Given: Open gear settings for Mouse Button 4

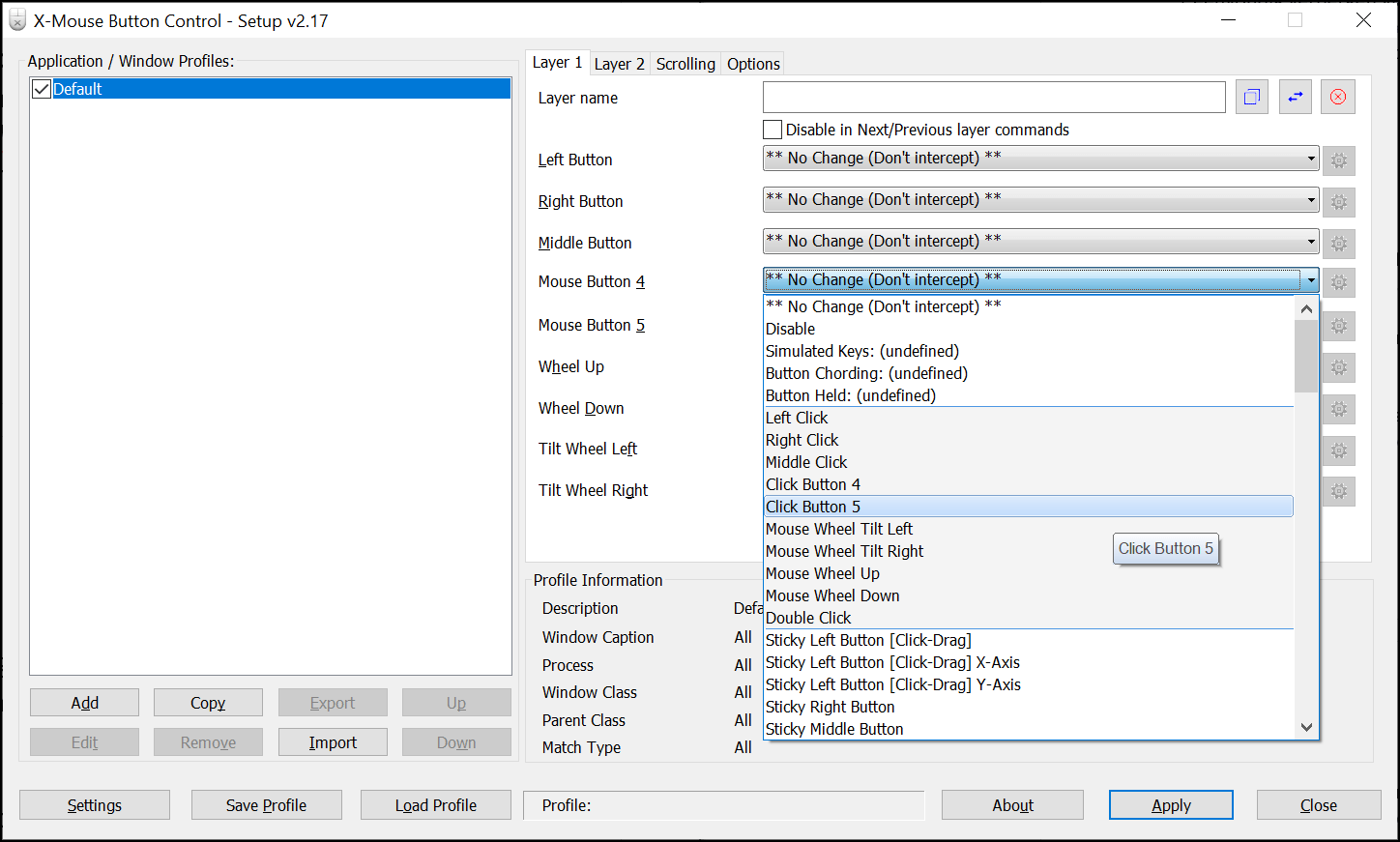Looking at the screenshot, I should 1339,282.
